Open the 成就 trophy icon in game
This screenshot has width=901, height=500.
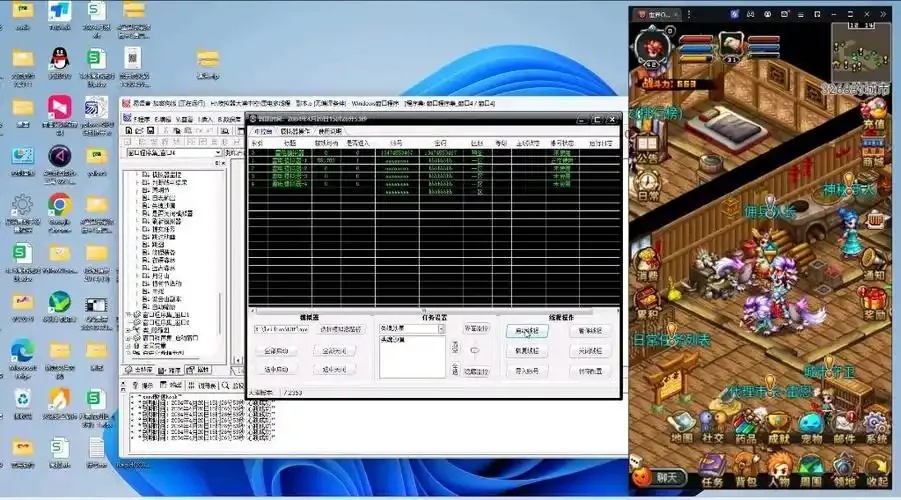[x=778, y=427]
